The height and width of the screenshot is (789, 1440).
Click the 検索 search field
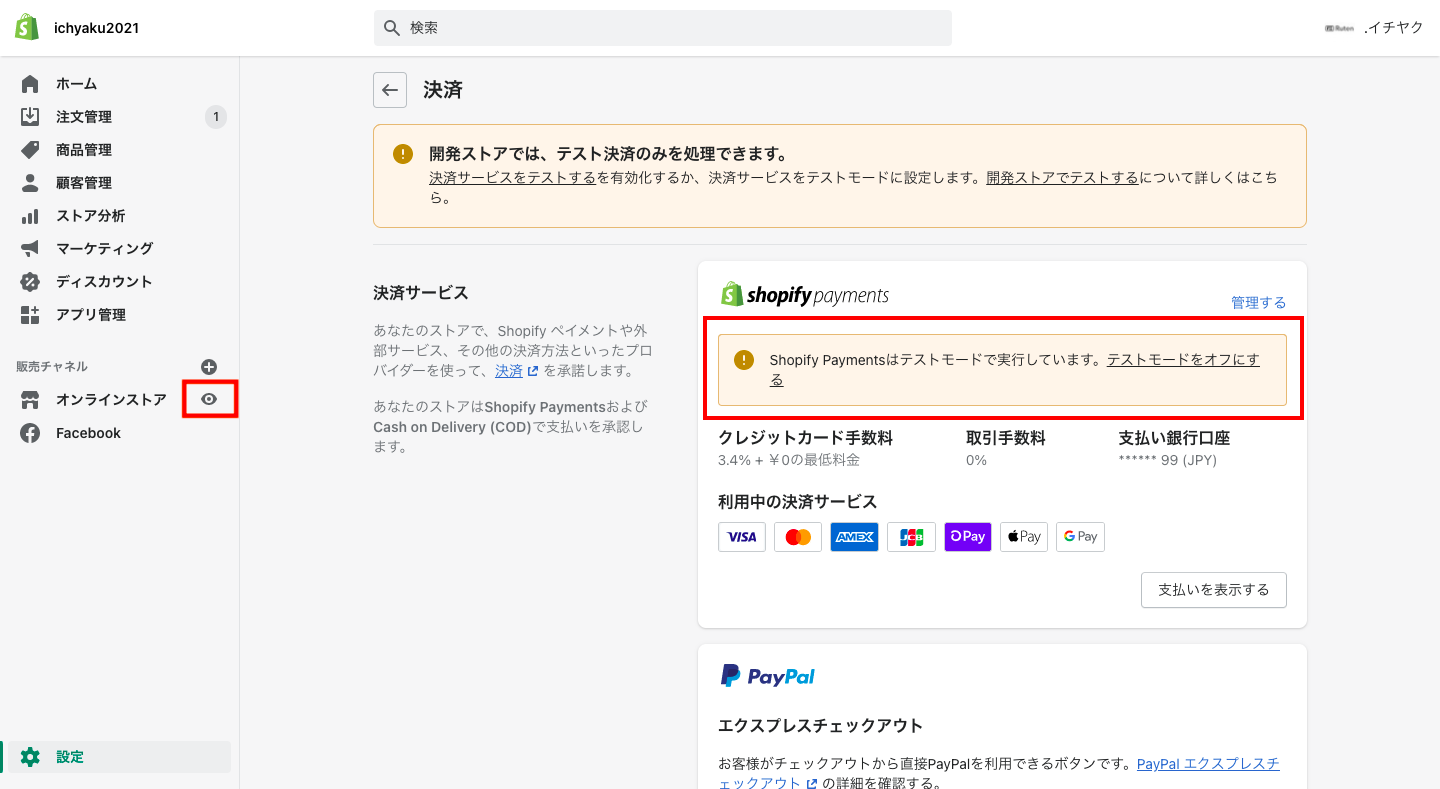663,28
